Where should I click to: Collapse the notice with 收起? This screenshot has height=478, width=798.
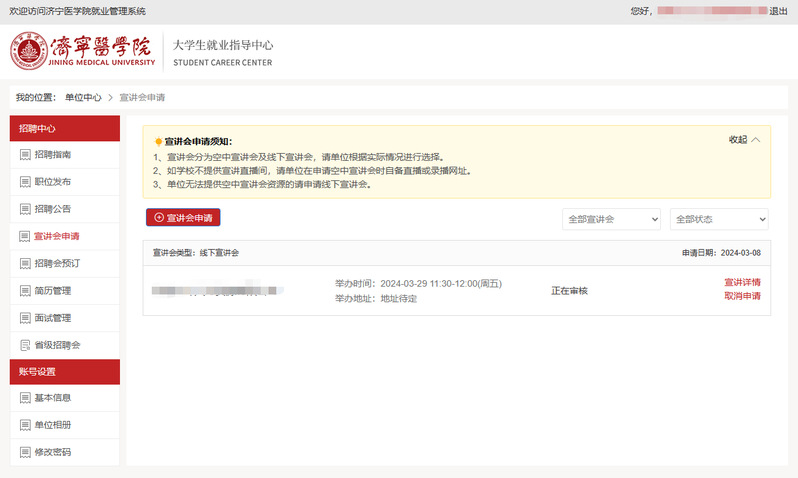pyautogui.click(x=744, y=140)
